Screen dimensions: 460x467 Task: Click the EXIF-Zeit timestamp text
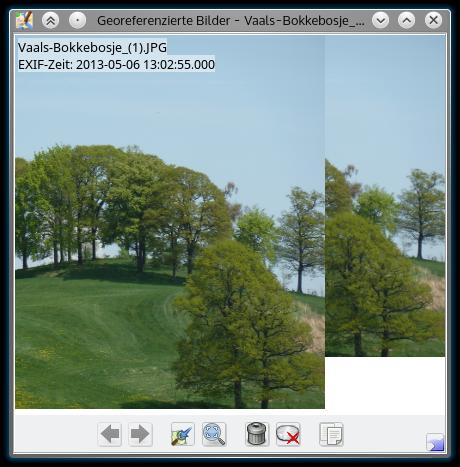click(116, 64)
